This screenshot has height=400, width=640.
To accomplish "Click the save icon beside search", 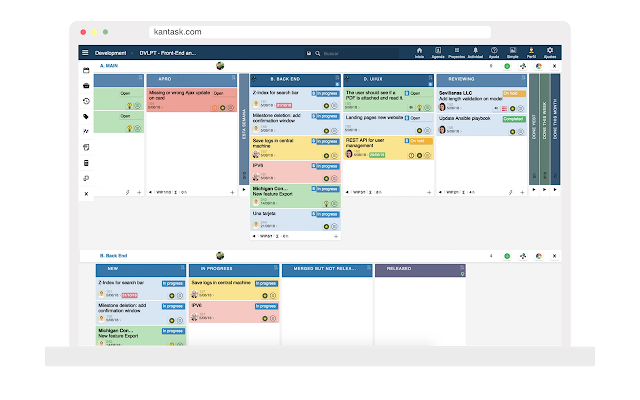I will pos(309,53).
